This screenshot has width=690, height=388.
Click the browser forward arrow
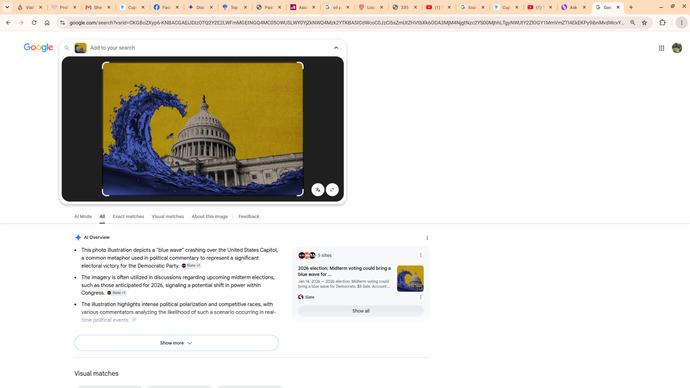21,22
